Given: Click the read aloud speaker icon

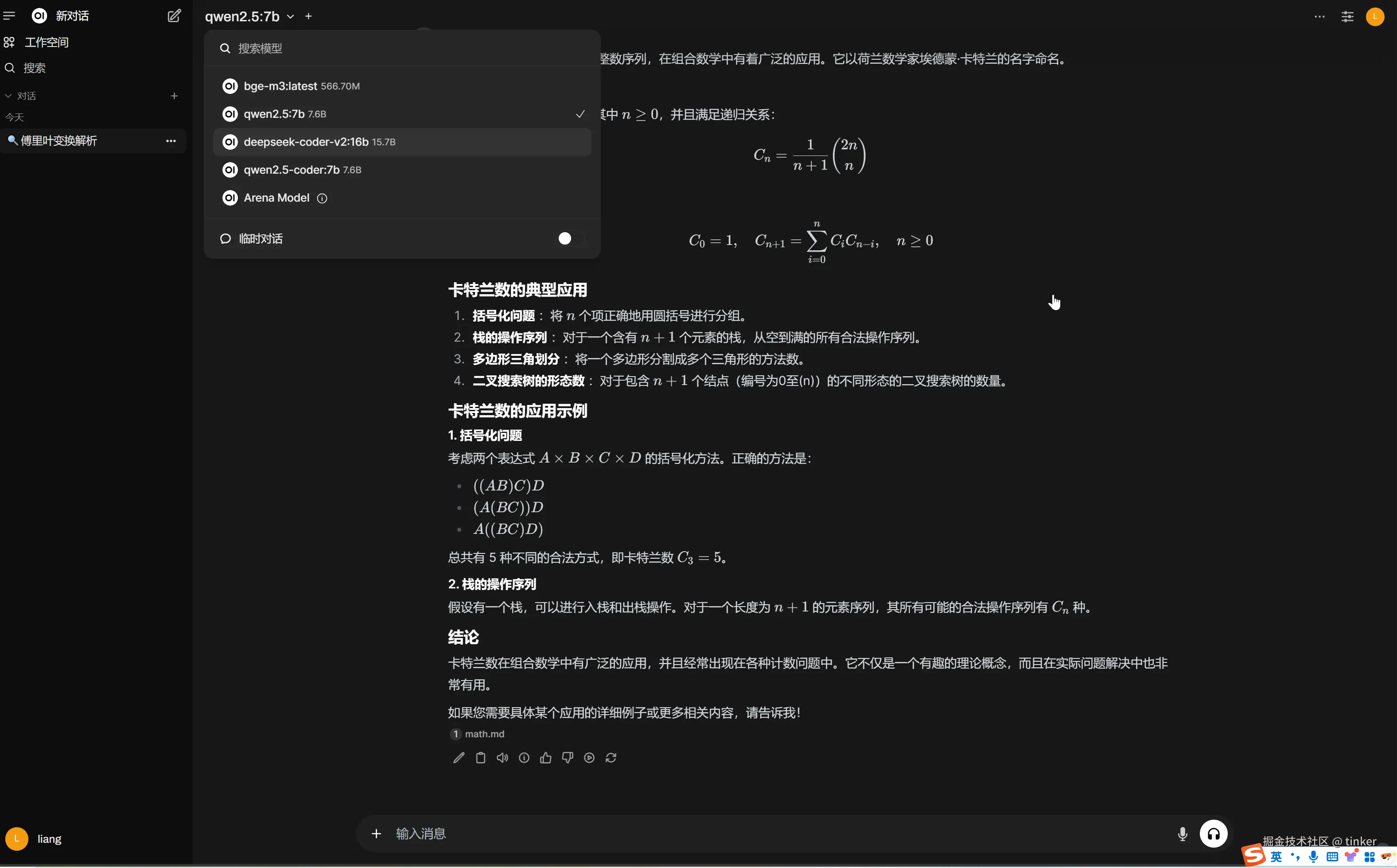Looking at the screenshot, I should 502,758.
